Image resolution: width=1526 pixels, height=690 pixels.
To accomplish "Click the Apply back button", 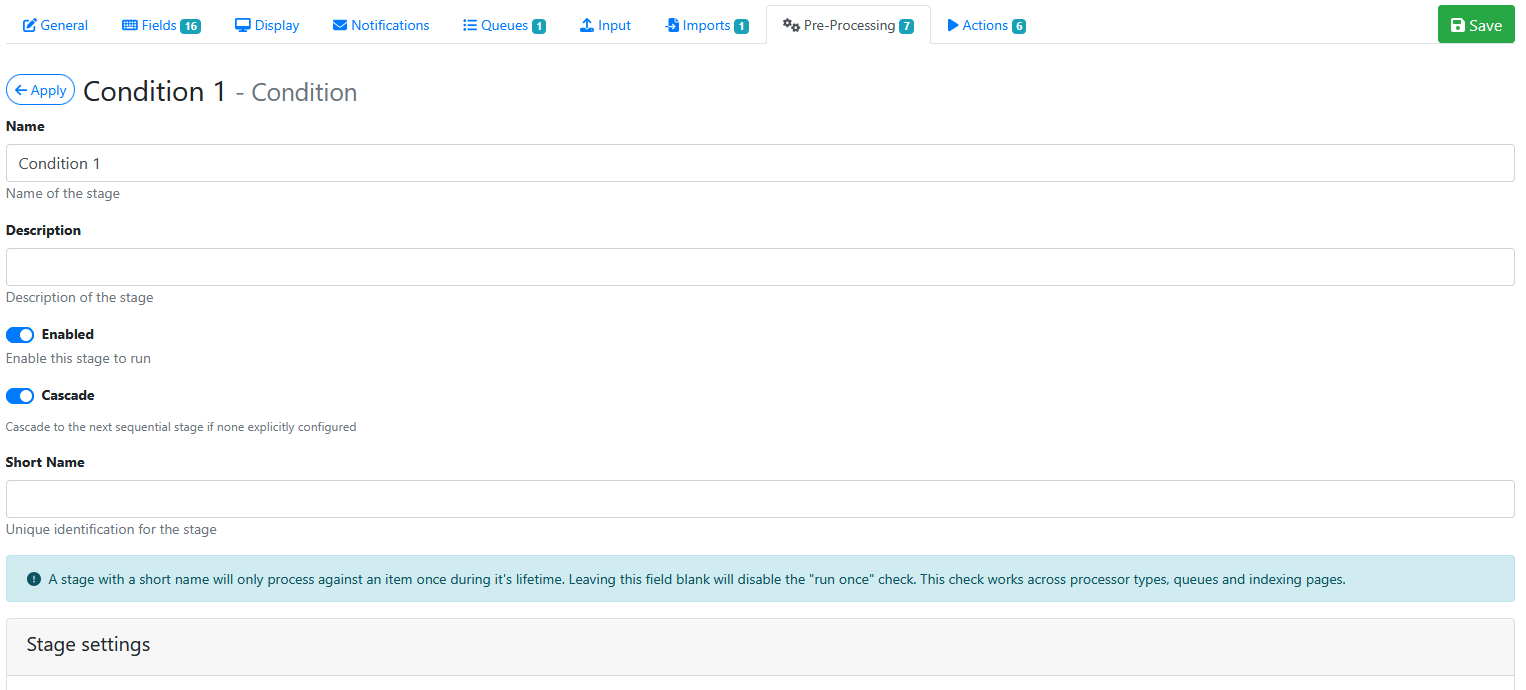I will [x=40, y=90].
